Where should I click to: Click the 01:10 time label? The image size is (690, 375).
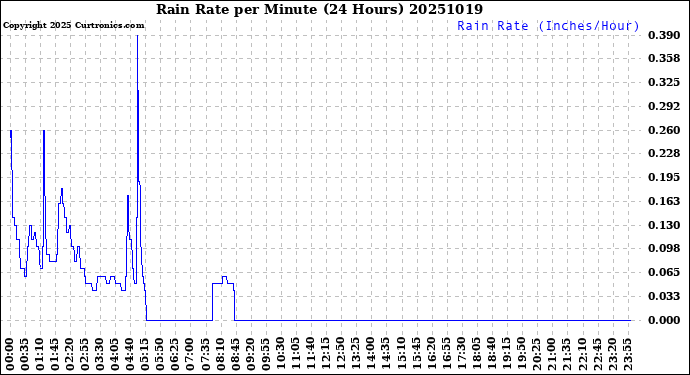pyautogui.click(x=40, y=355)
